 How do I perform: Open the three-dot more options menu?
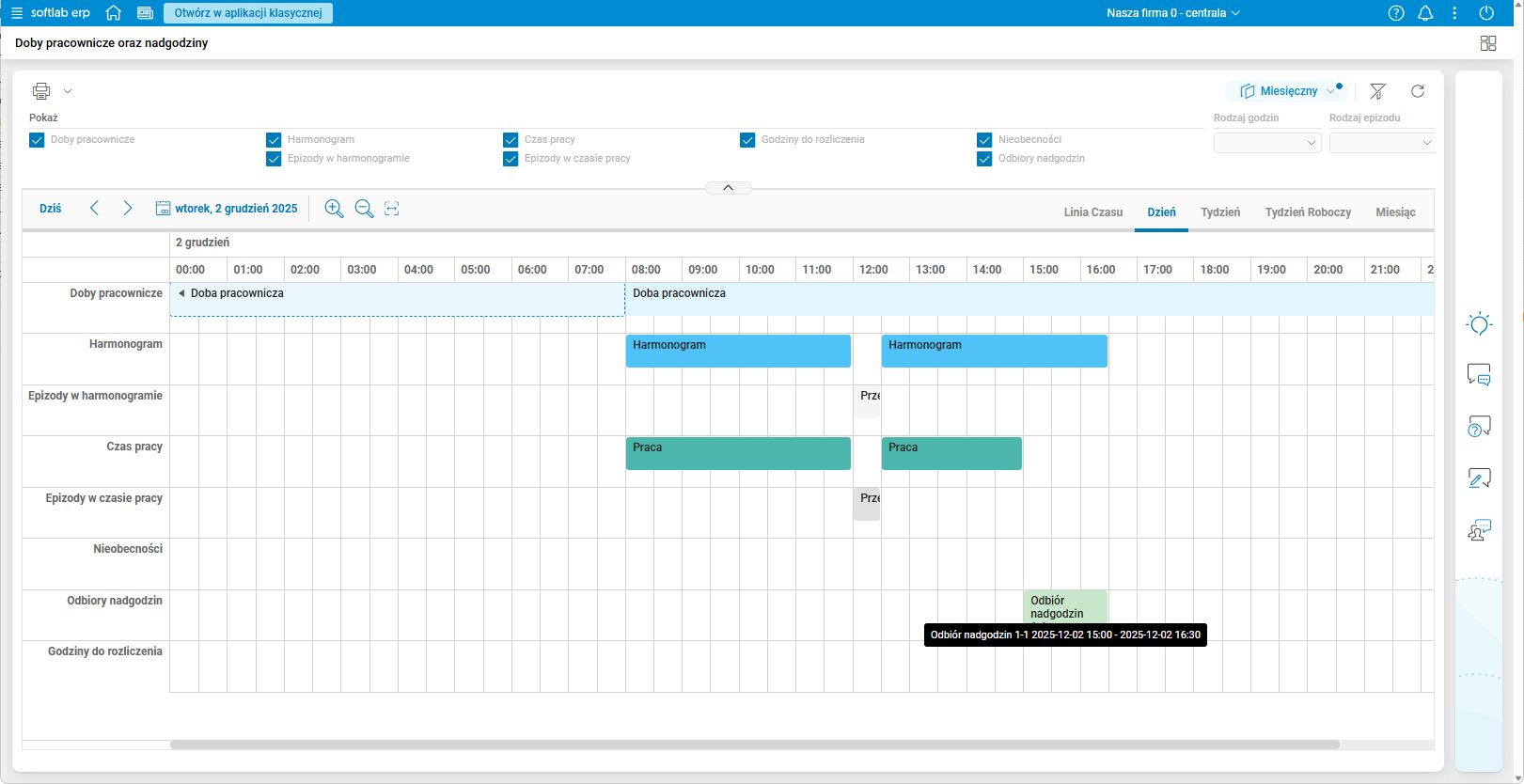pyautogui.click(x=1454, y=13)
